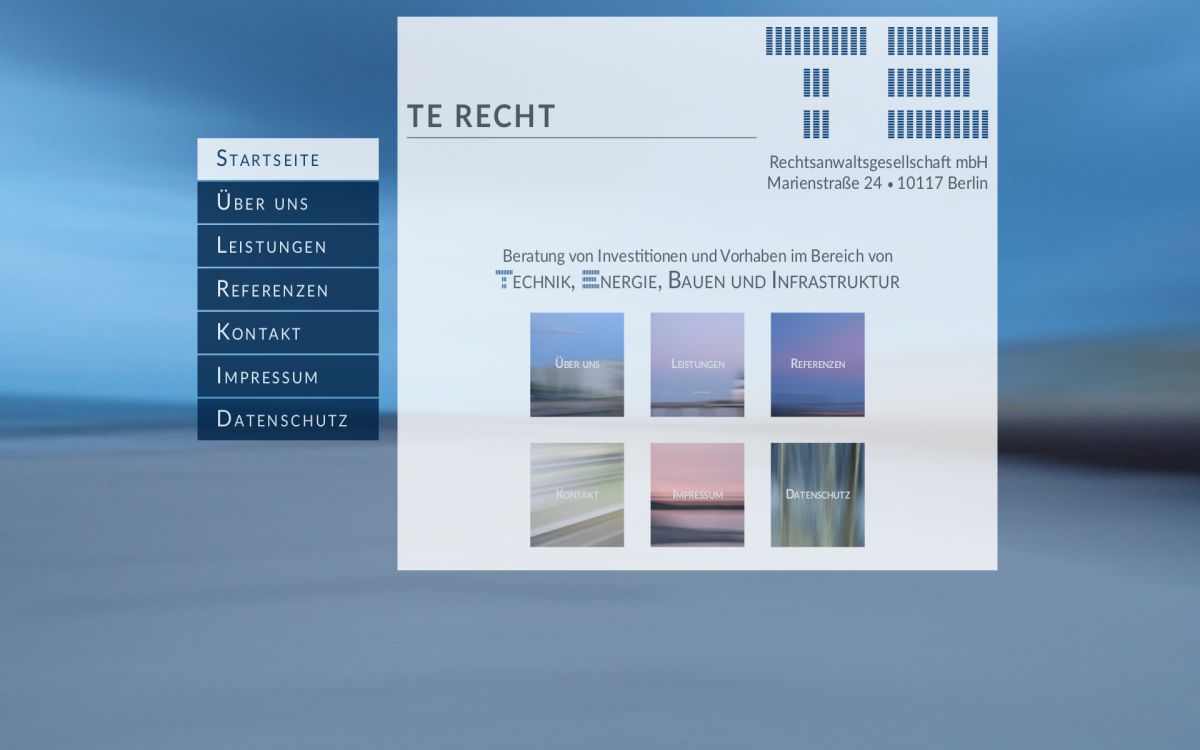
Task: Navigate to Leistungen via the sidebar
Action: click(x=288, y=245)
